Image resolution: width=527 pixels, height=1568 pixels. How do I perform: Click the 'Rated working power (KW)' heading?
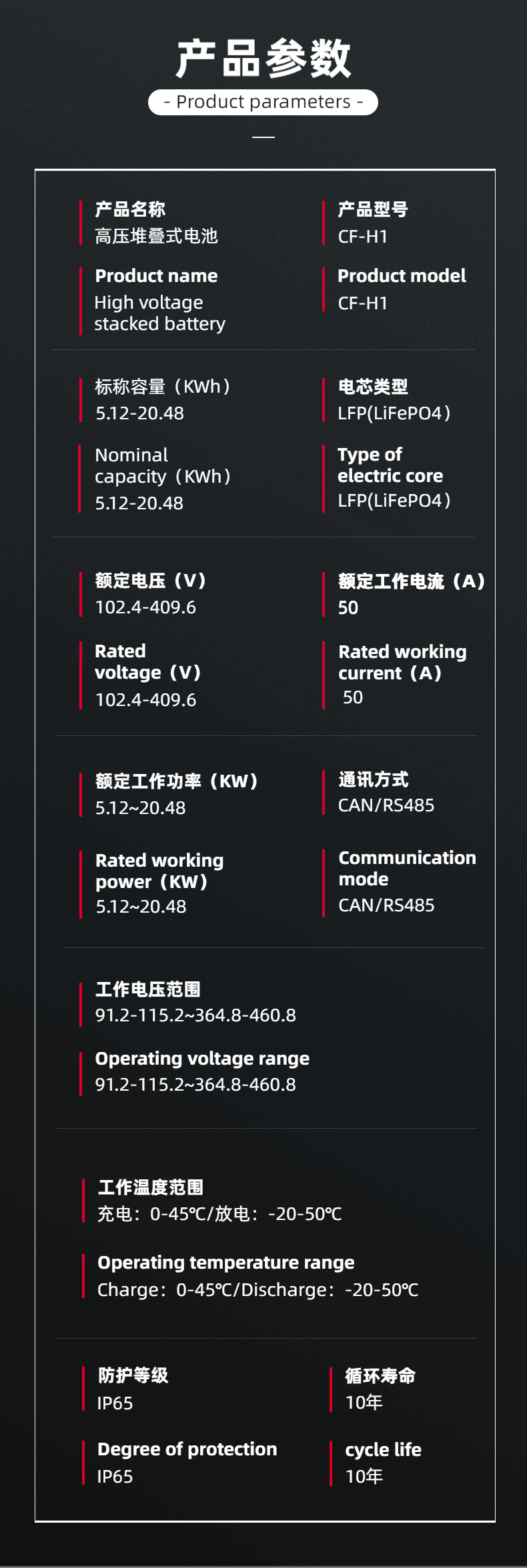(159, 871)
